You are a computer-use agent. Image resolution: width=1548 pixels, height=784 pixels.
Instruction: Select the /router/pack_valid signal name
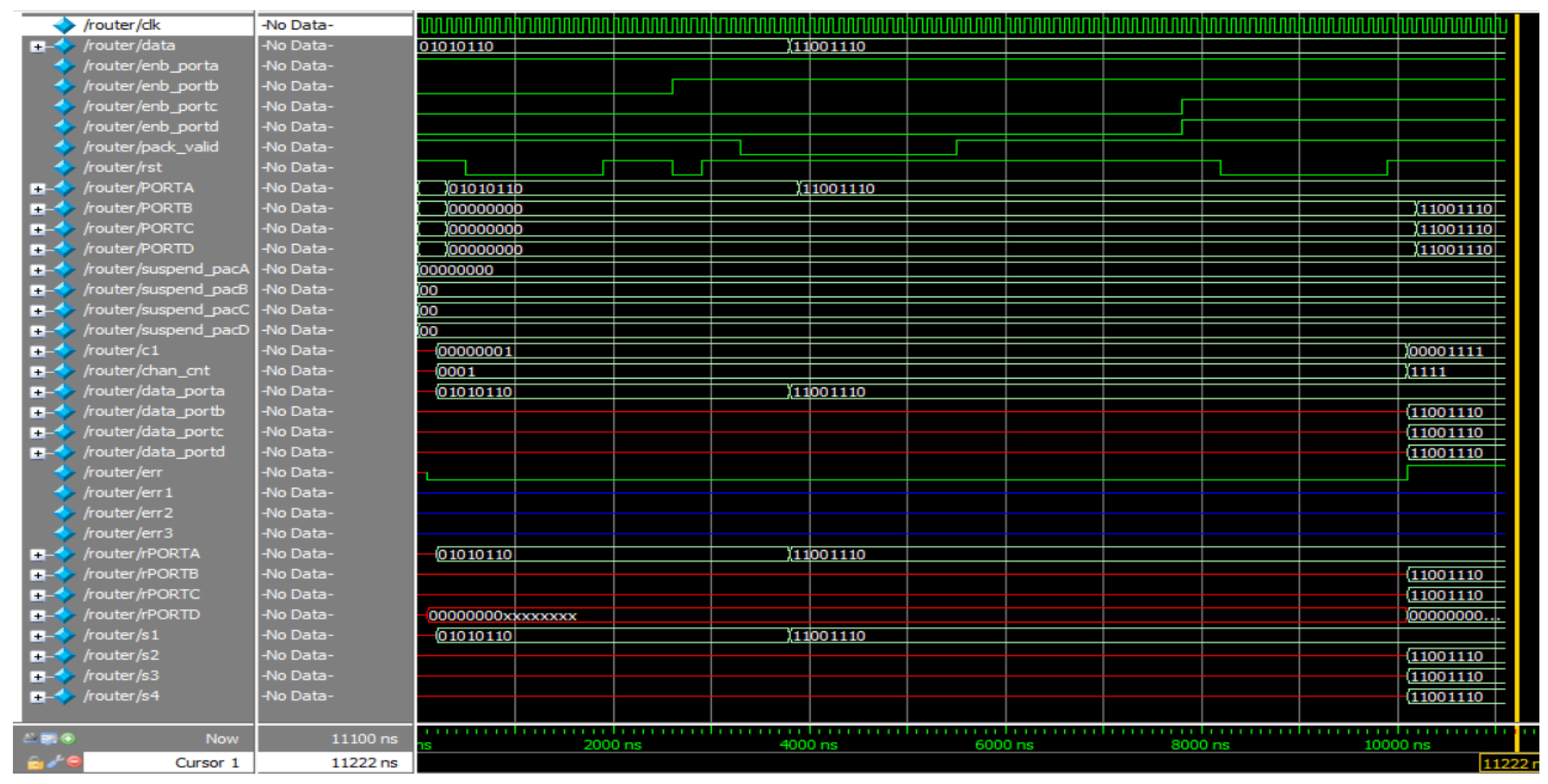click(151, 147)
